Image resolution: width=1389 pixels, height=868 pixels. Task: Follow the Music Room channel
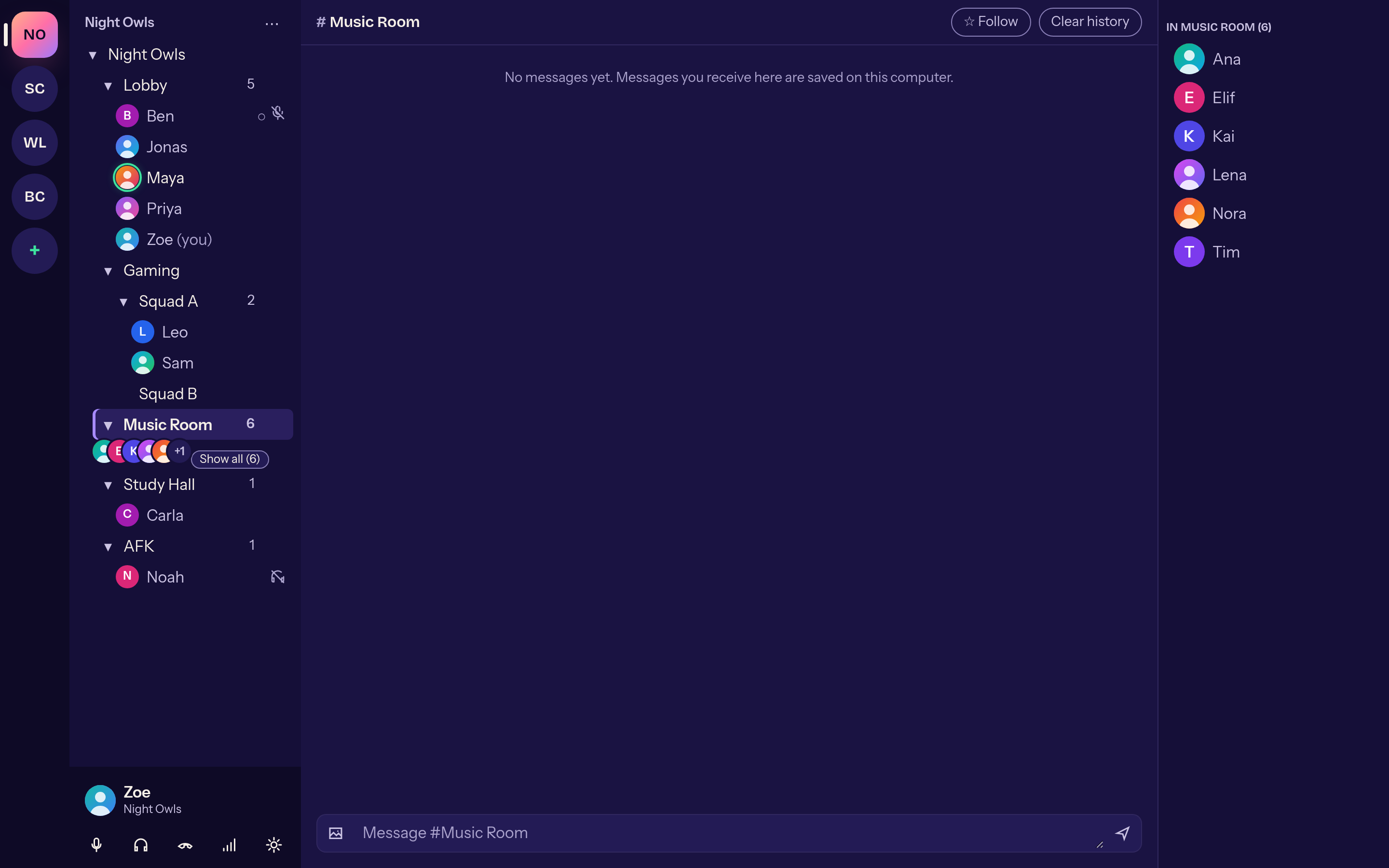click(991, 22)
